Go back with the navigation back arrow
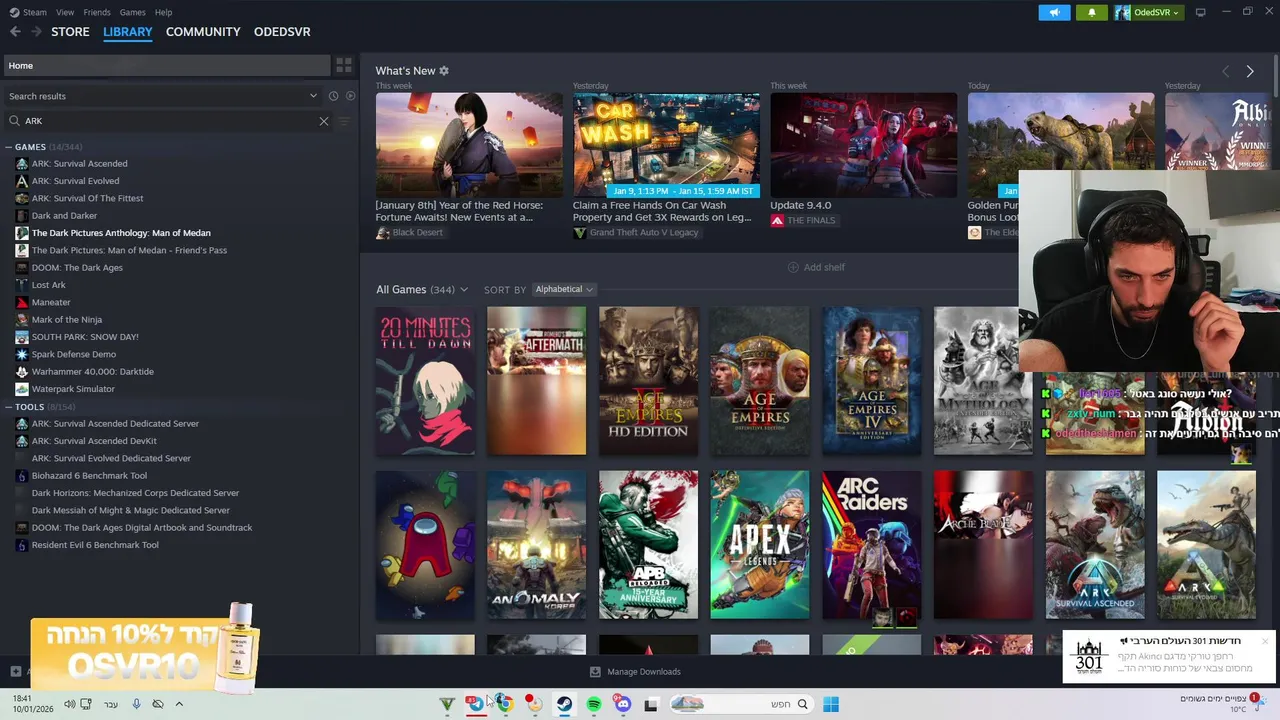This screenshot has height=720, width=1280. tap(15, 32)
